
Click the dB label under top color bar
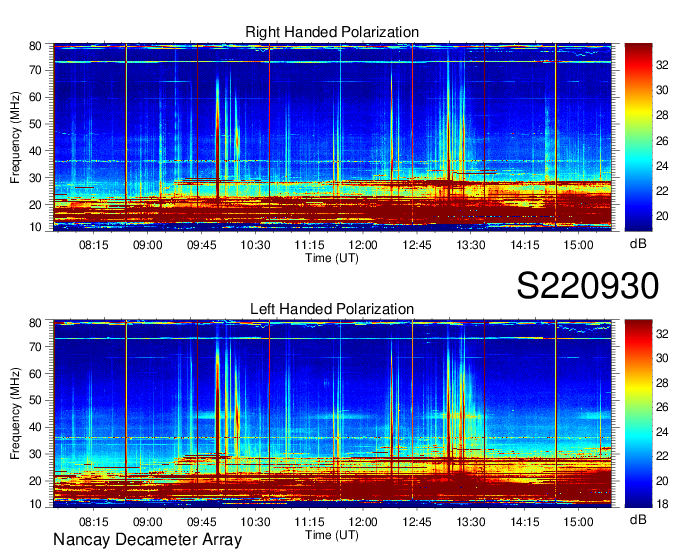point(638,244)
